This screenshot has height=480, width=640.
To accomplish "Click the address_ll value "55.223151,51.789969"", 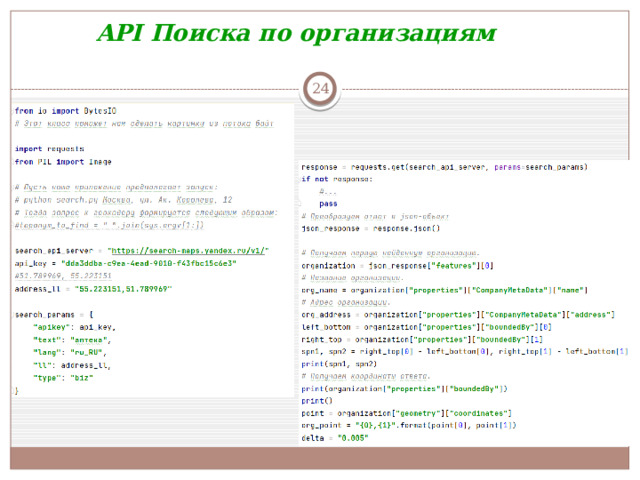I will pyautogui.click(x=123, y=289).
